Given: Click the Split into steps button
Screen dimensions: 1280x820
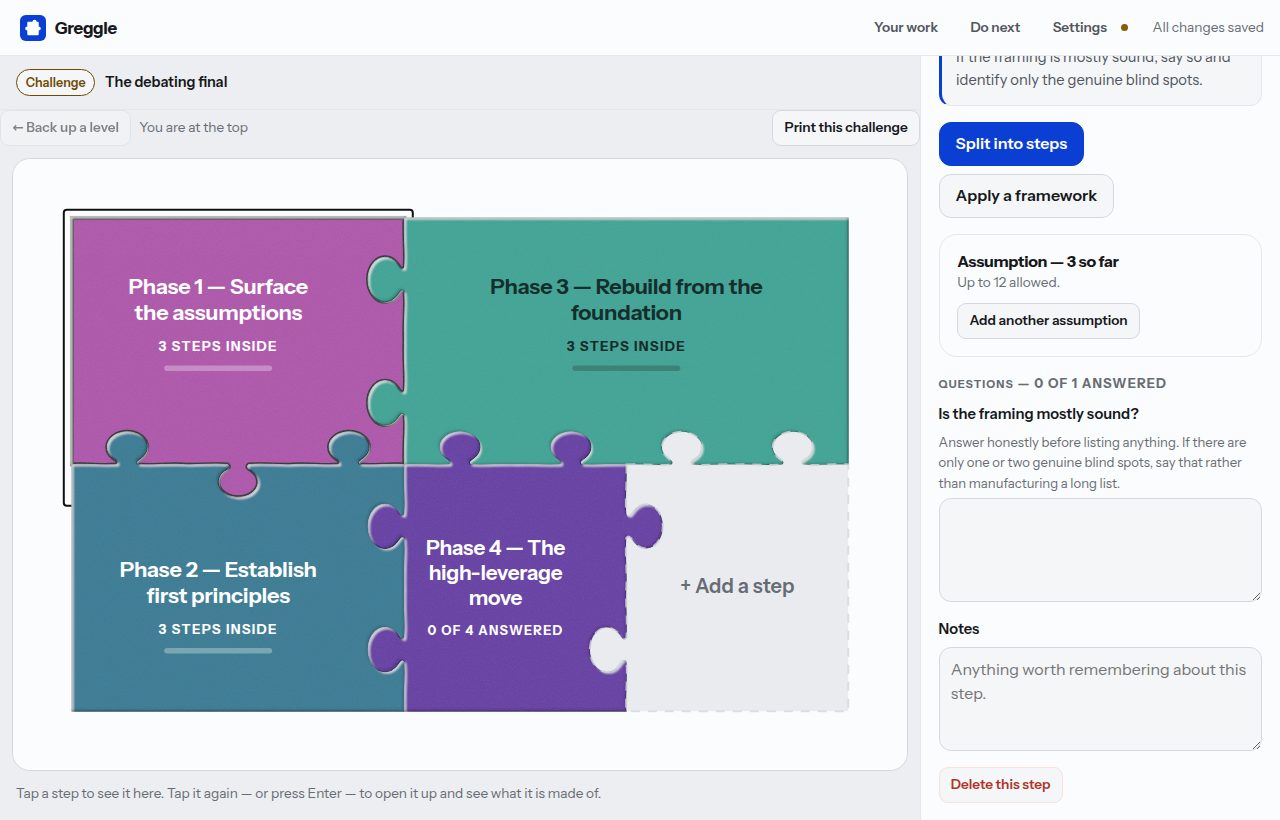Looking at the screenshot, I should point(1011,144).
